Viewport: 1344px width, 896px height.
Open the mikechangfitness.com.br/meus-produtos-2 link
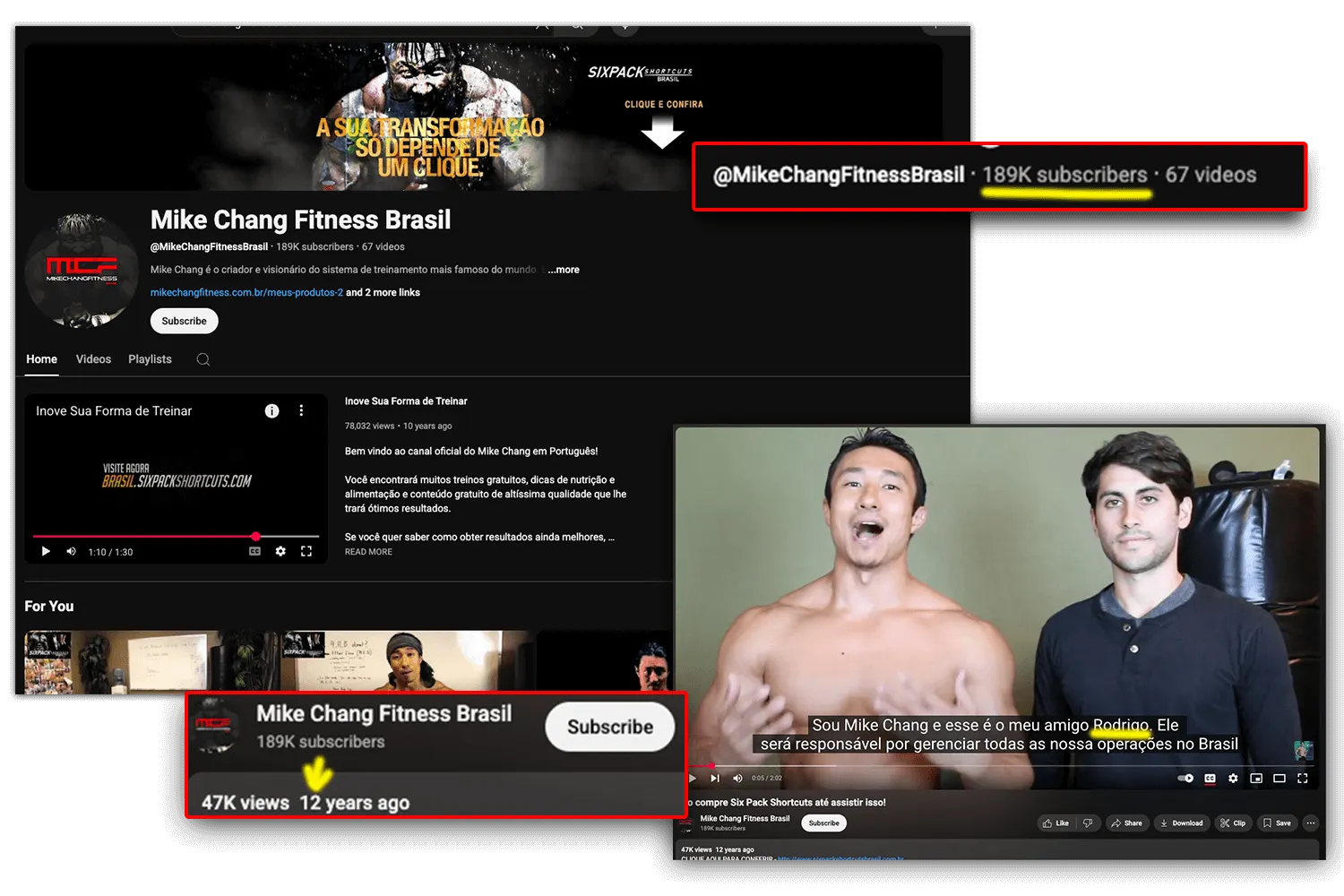tap(246, 293)
